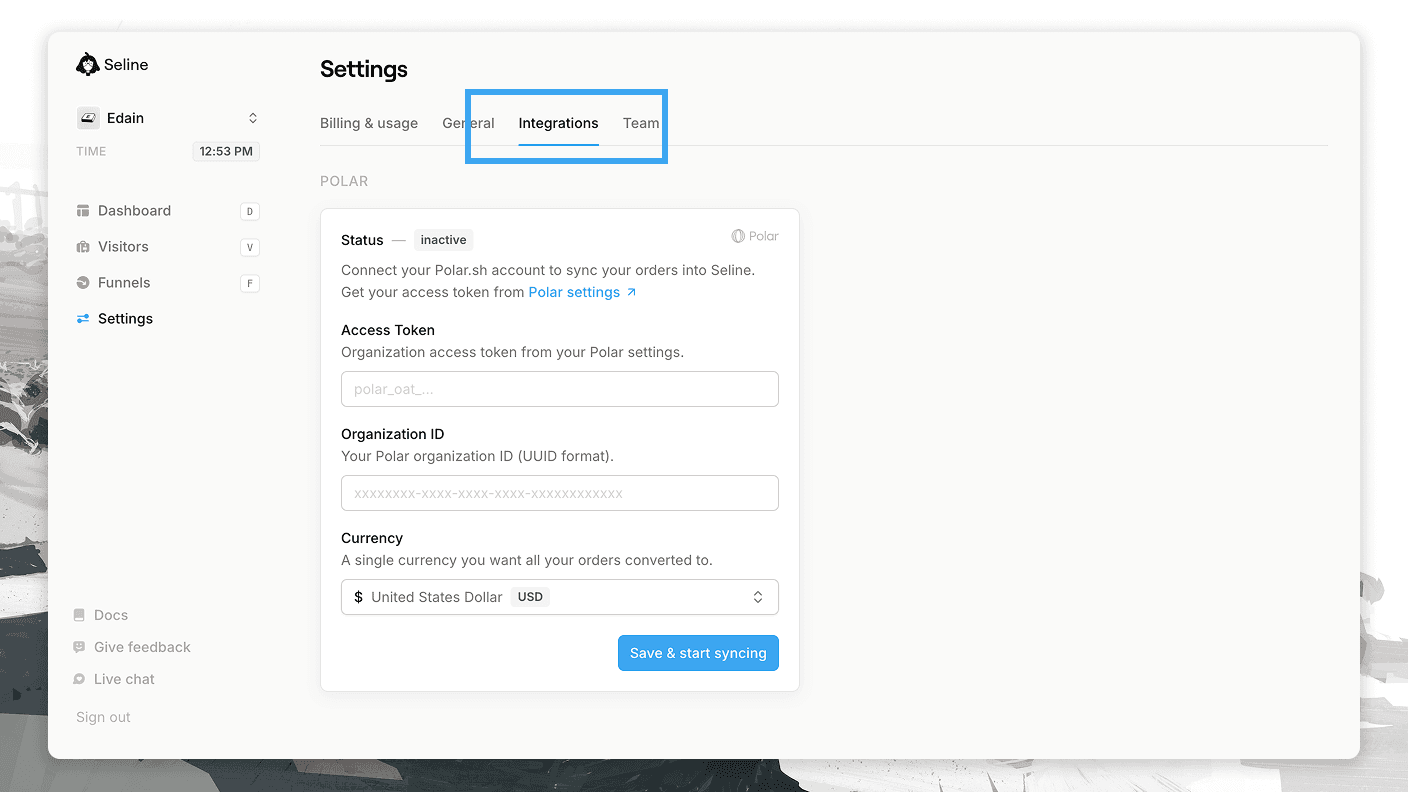Click the Organization ID label

click(x=392, y=434)
